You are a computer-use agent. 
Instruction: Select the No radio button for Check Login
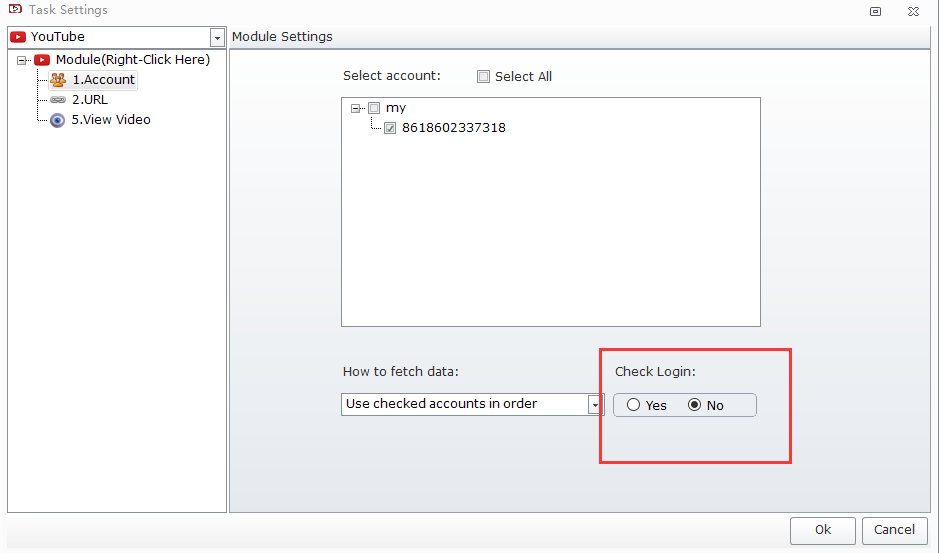[x=695, y=405]
